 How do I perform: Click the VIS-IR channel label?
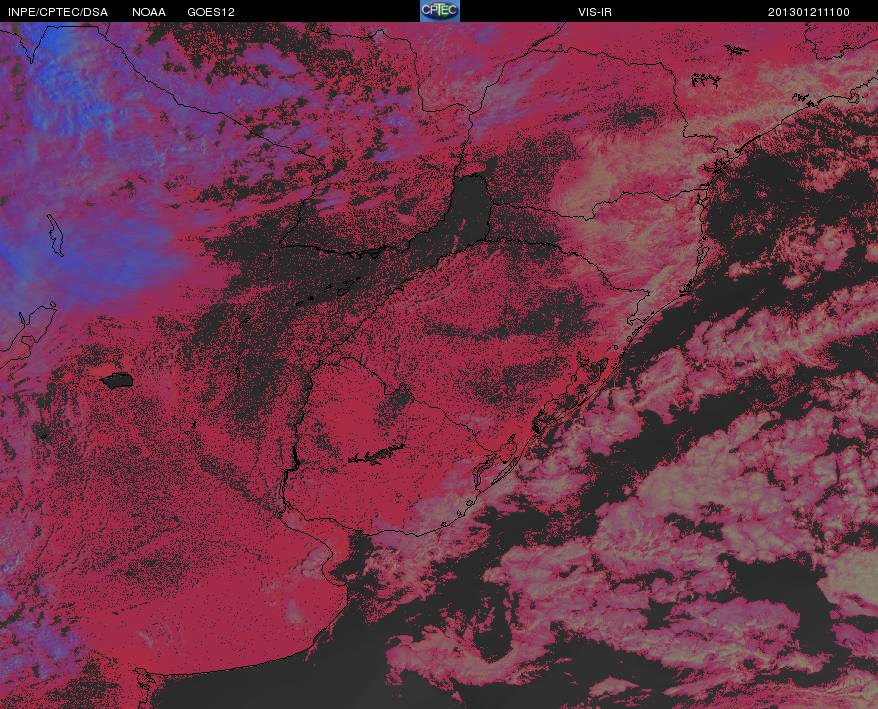click(595, 12)
